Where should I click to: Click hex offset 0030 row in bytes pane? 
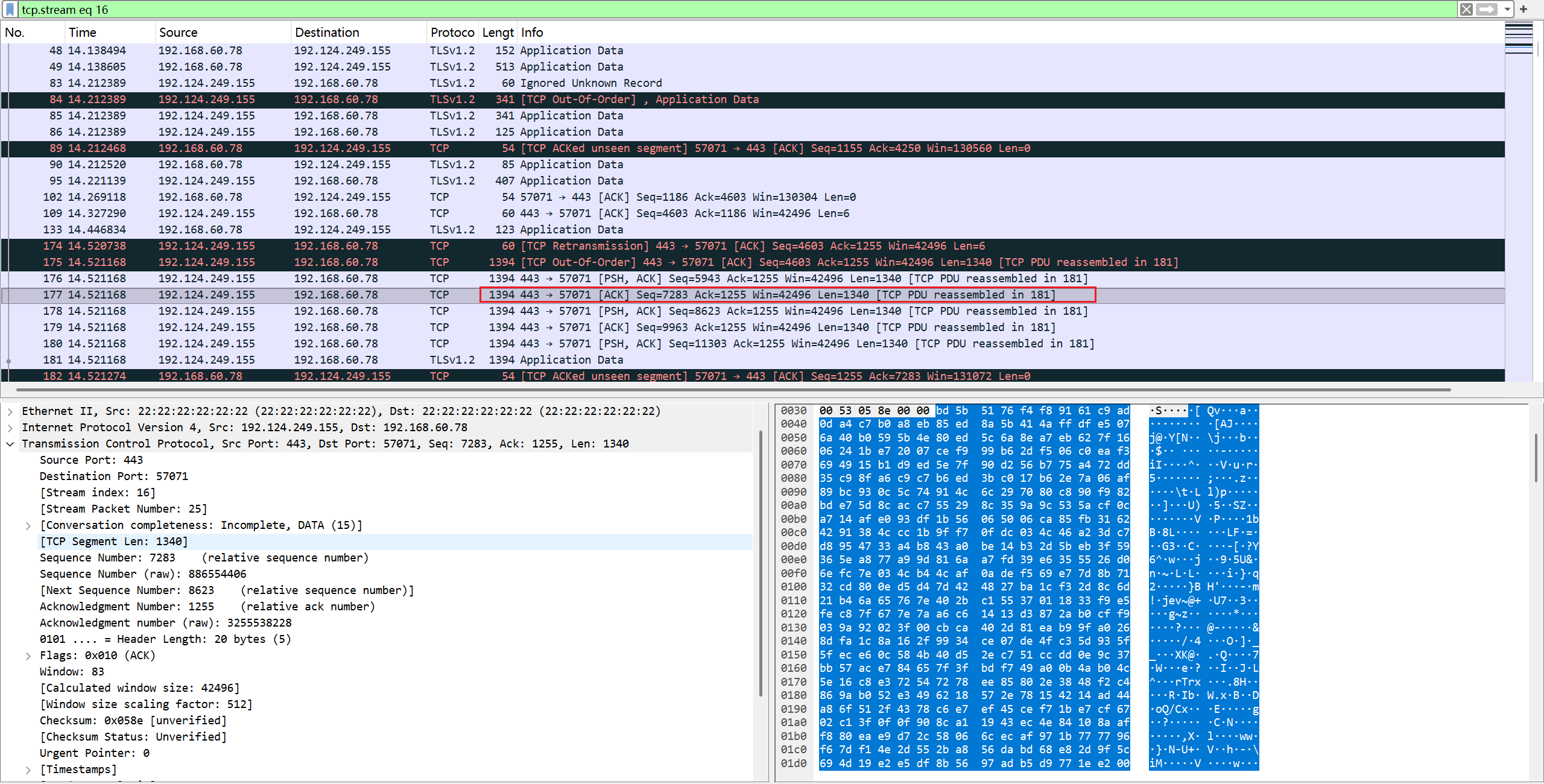pos(794,411)
